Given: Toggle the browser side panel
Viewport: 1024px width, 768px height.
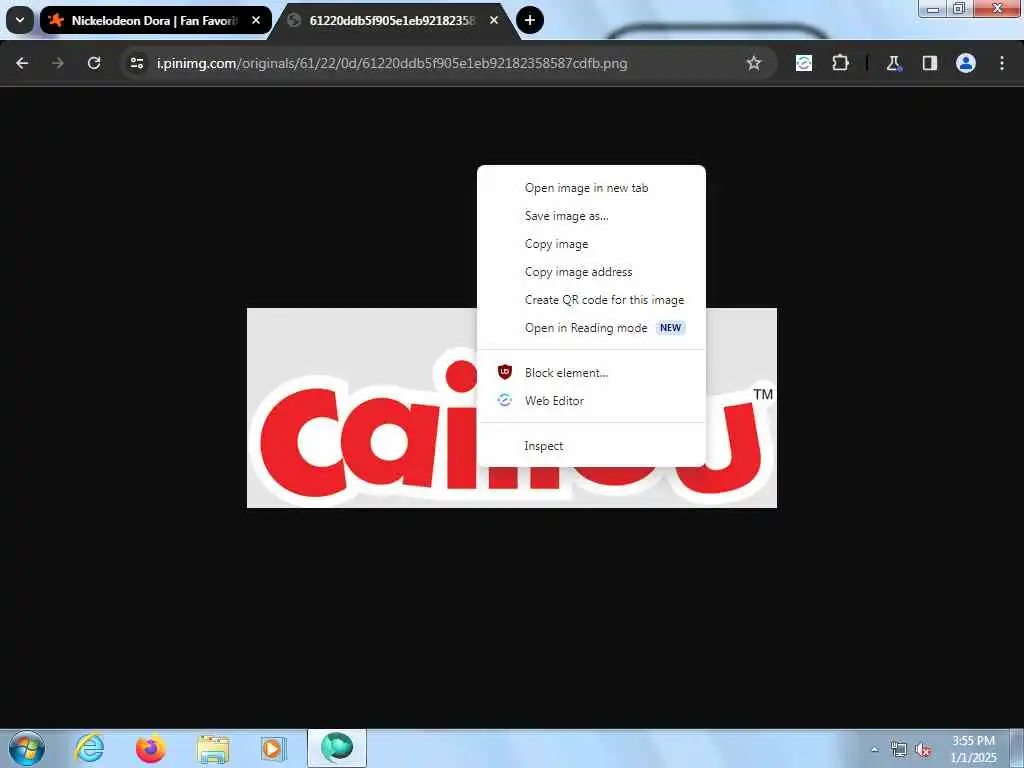Looking at the screenshot, I should tap(929, 63).
